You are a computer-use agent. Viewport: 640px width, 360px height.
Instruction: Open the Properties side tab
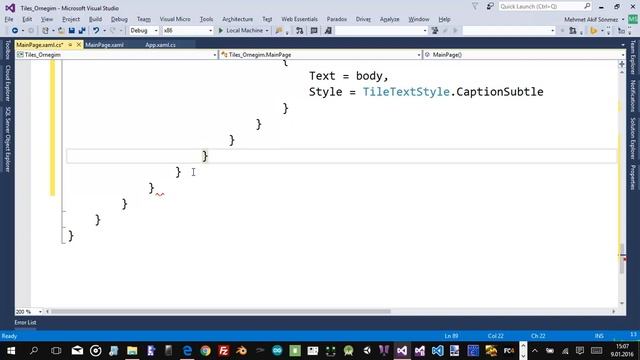[633, 177]
